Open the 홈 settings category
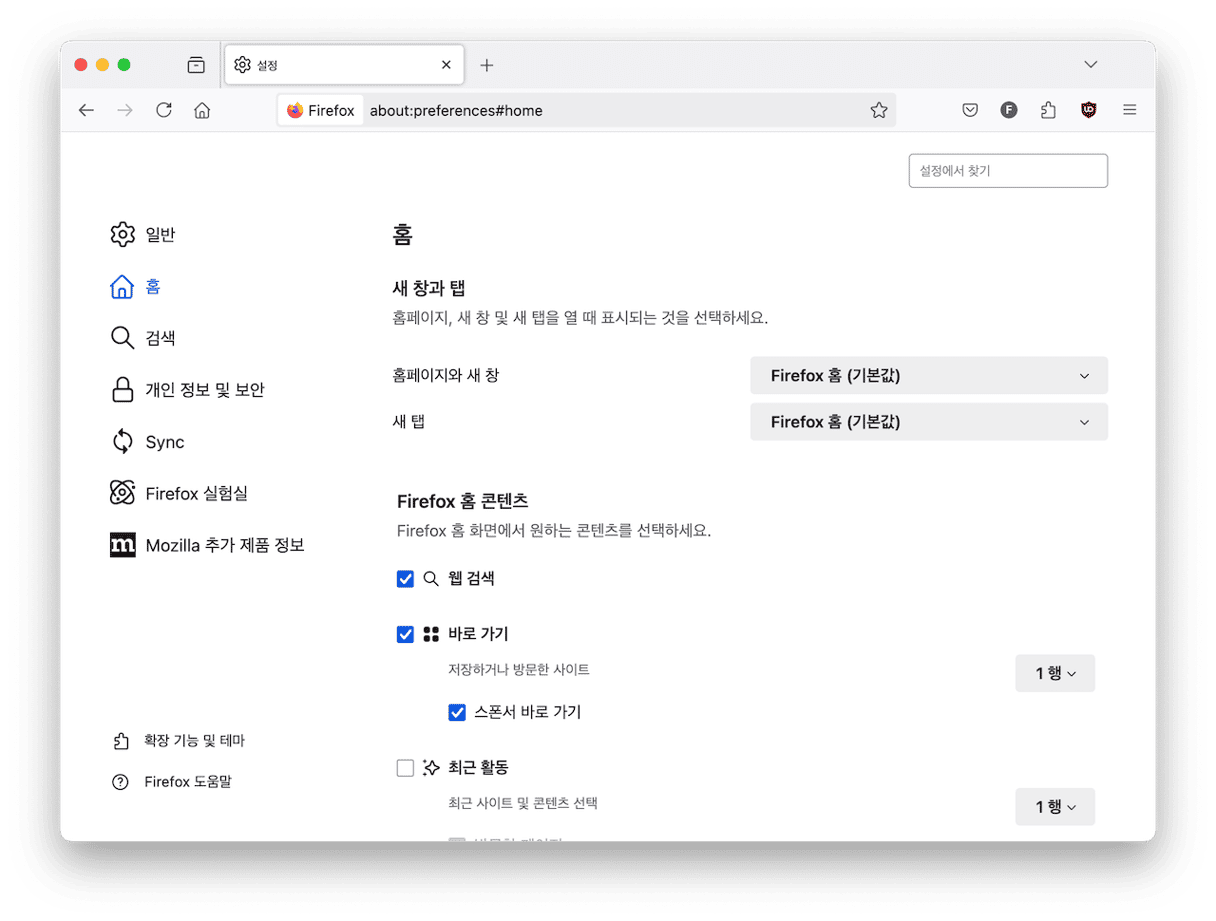1216x921 pixels. pyautogui.click(x=135, y=287)
